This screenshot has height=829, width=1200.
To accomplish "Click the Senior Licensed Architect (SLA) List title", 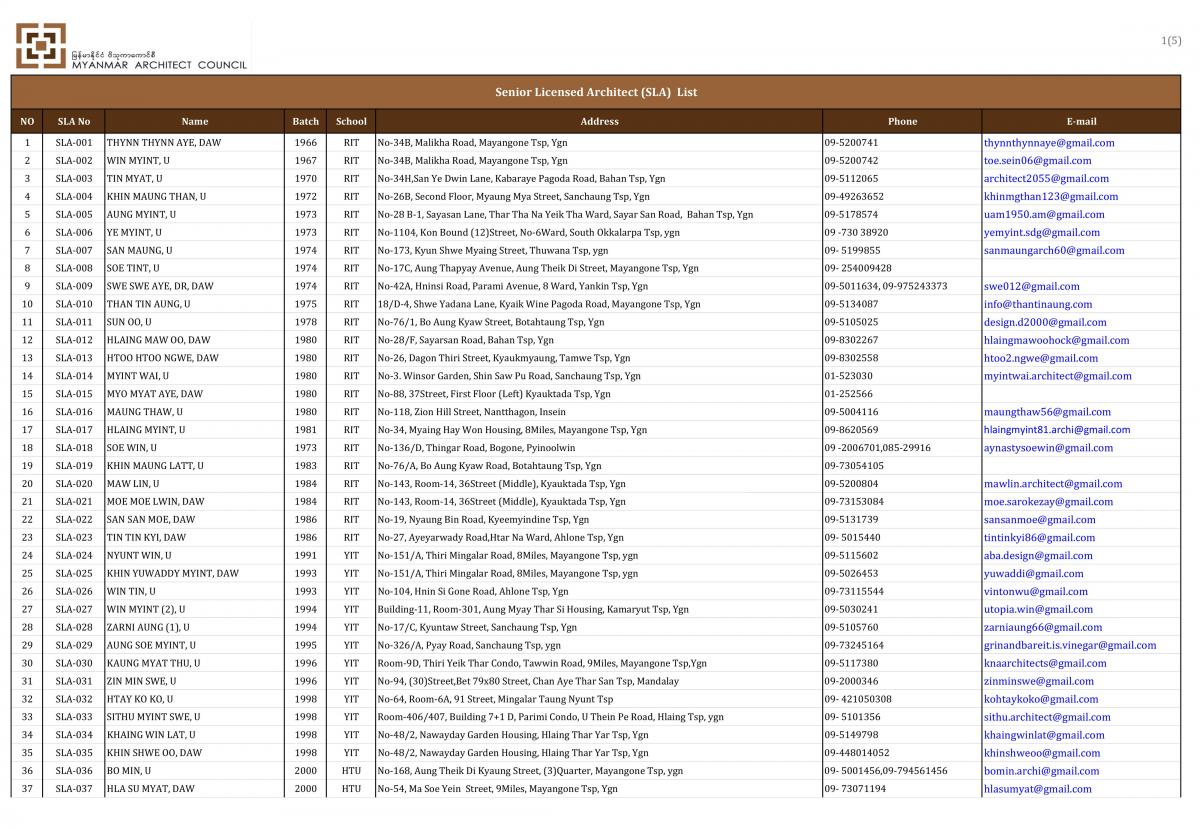I will [x=596, y=92].
